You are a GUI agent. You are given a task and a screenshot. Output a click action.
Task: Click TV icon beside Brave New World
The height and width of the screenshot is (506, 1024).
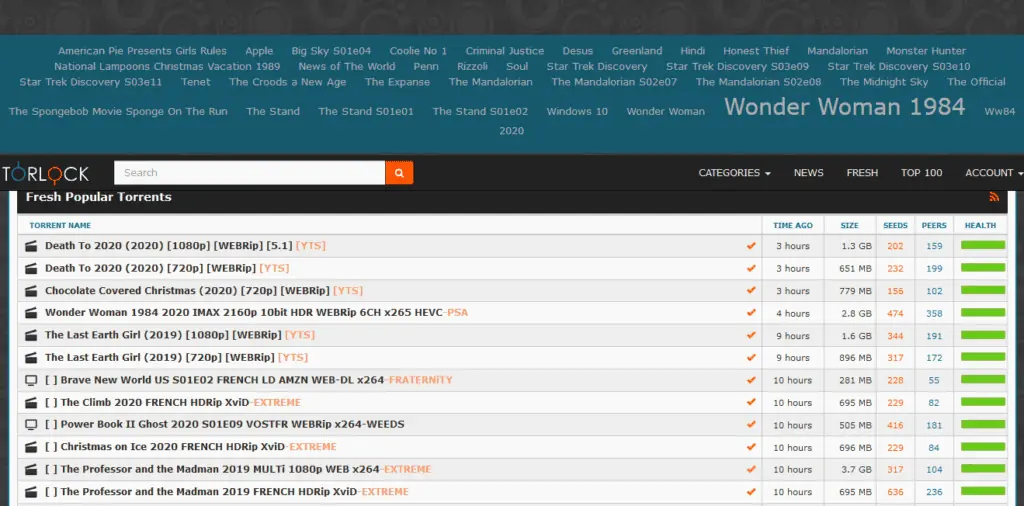click(x=30, y=380)
